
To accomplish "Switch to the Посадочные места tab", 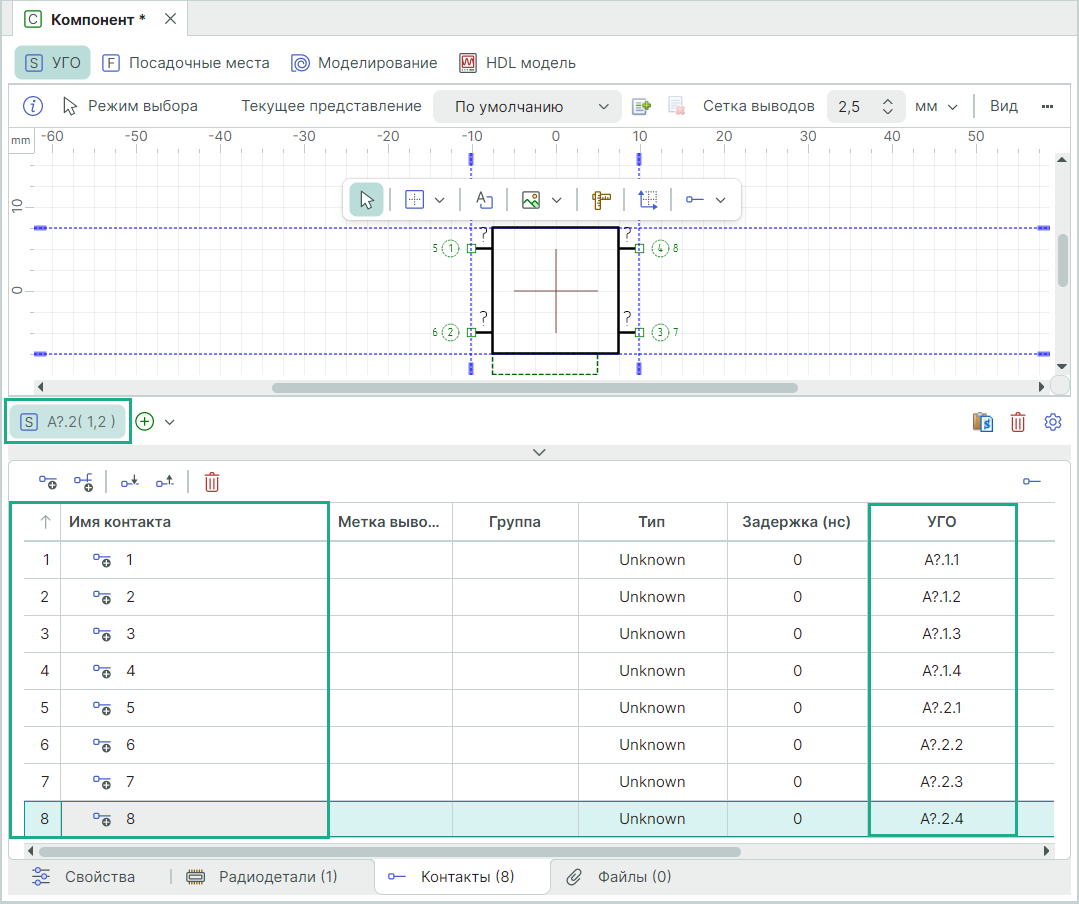I will tap(186, 63).
